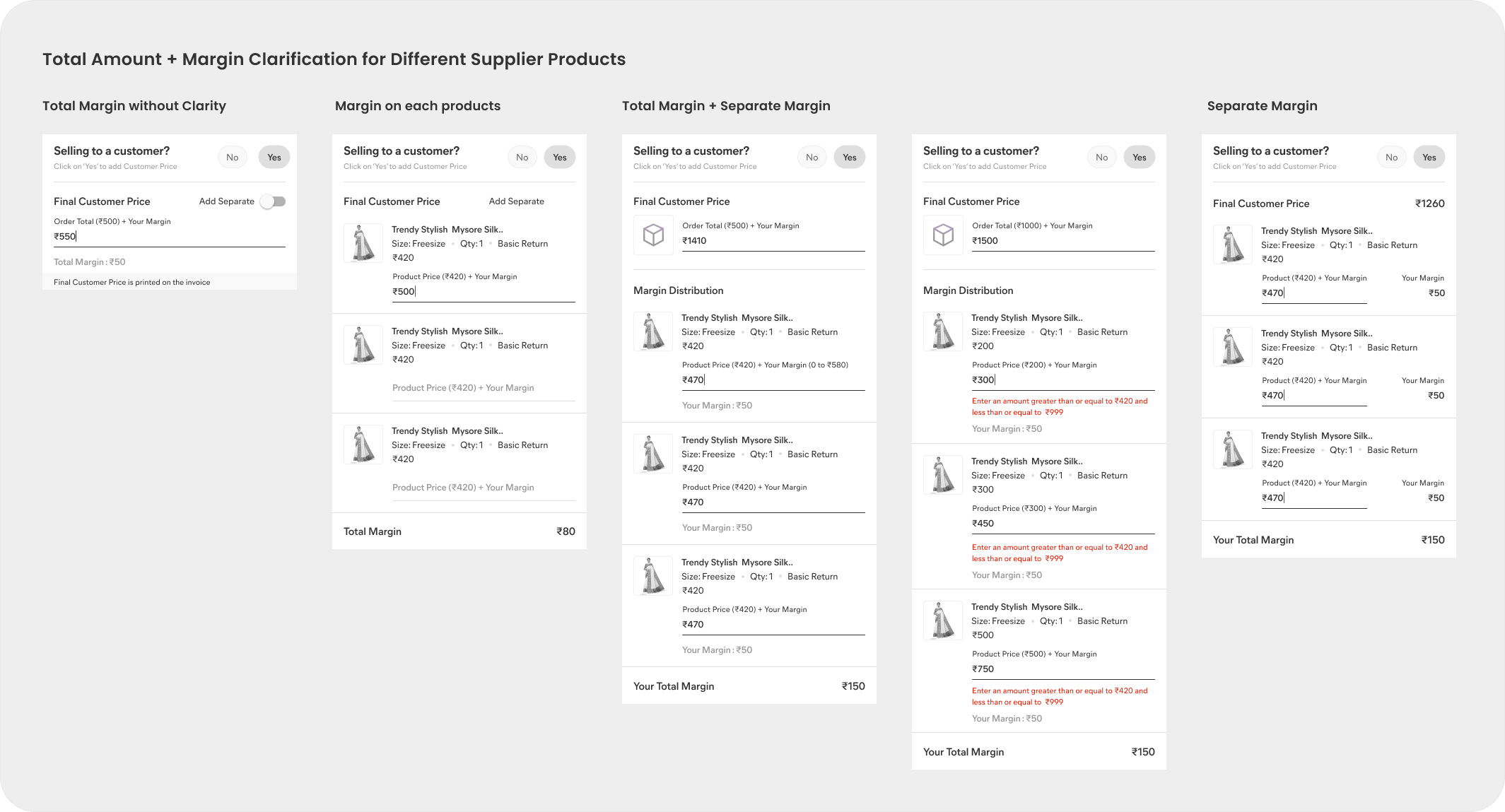Click the ₹550 final customer price field
The height and width of the screenshot is (812, 1505).
point(170,237)
